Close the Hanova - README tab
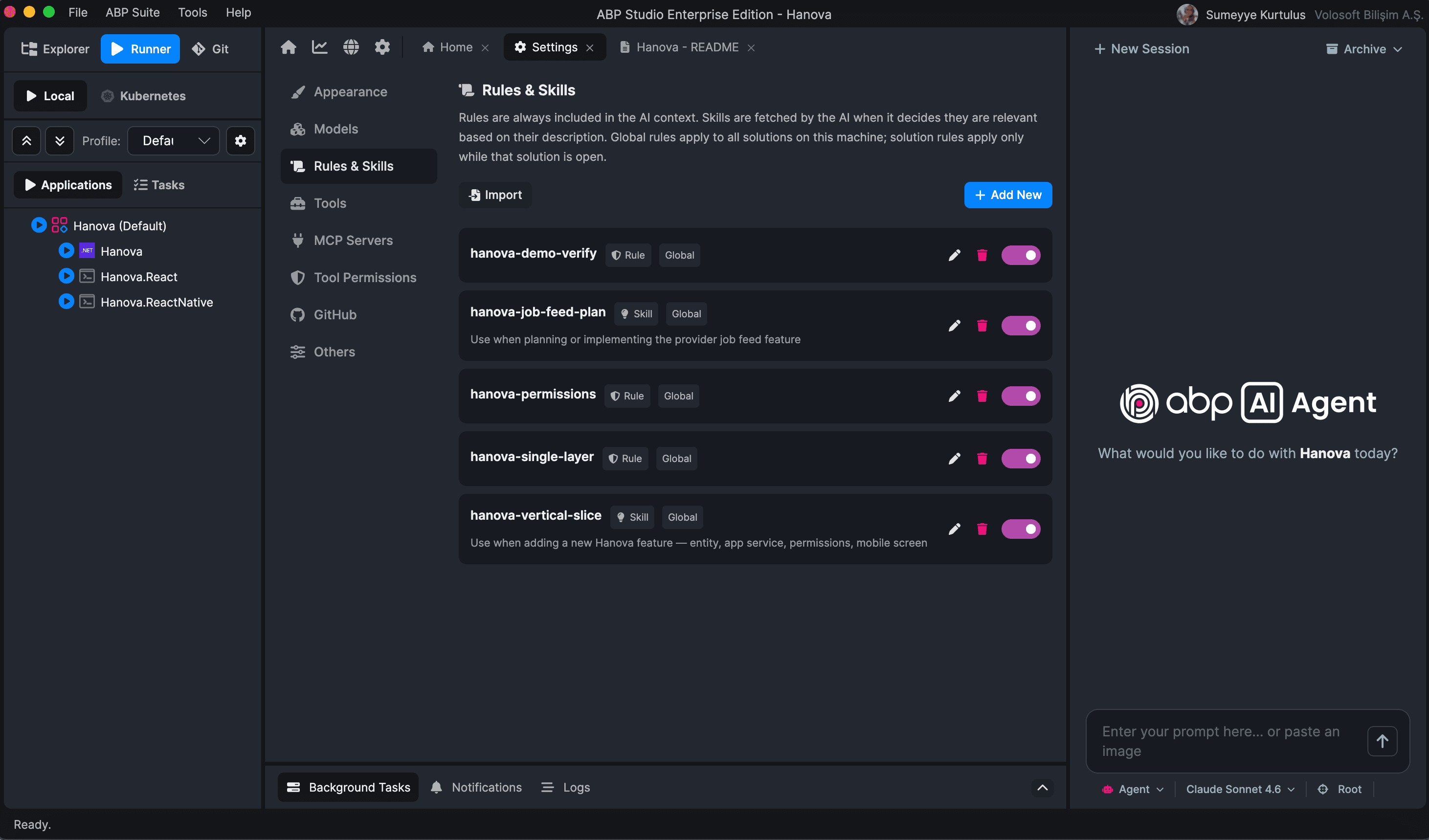The width and height of the screenshot is (1429, 840). point(751,48)
